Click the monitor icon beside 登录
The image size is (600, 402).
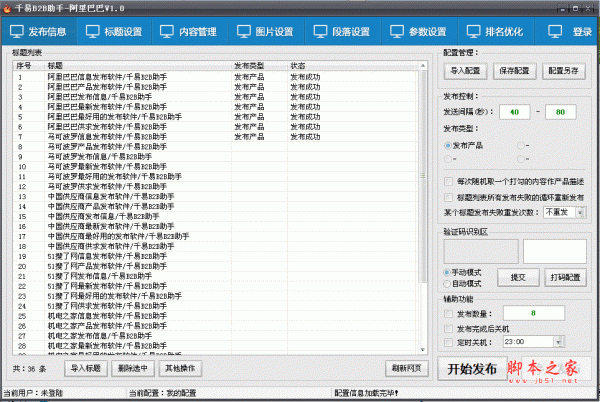[x=555, y=32]
